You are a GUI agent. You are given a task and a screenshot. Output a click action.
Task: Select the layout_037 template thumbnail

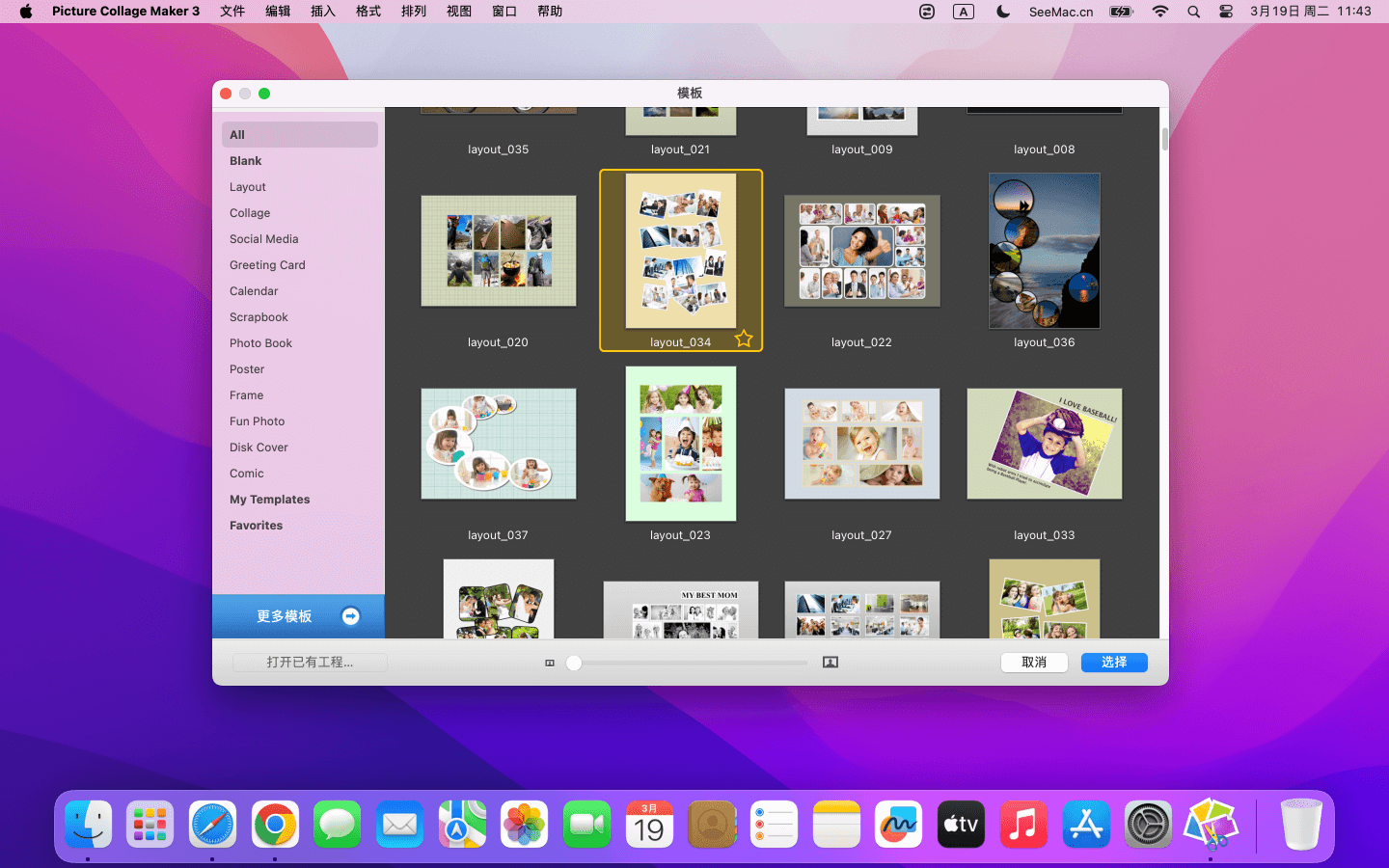click(499, 444)
